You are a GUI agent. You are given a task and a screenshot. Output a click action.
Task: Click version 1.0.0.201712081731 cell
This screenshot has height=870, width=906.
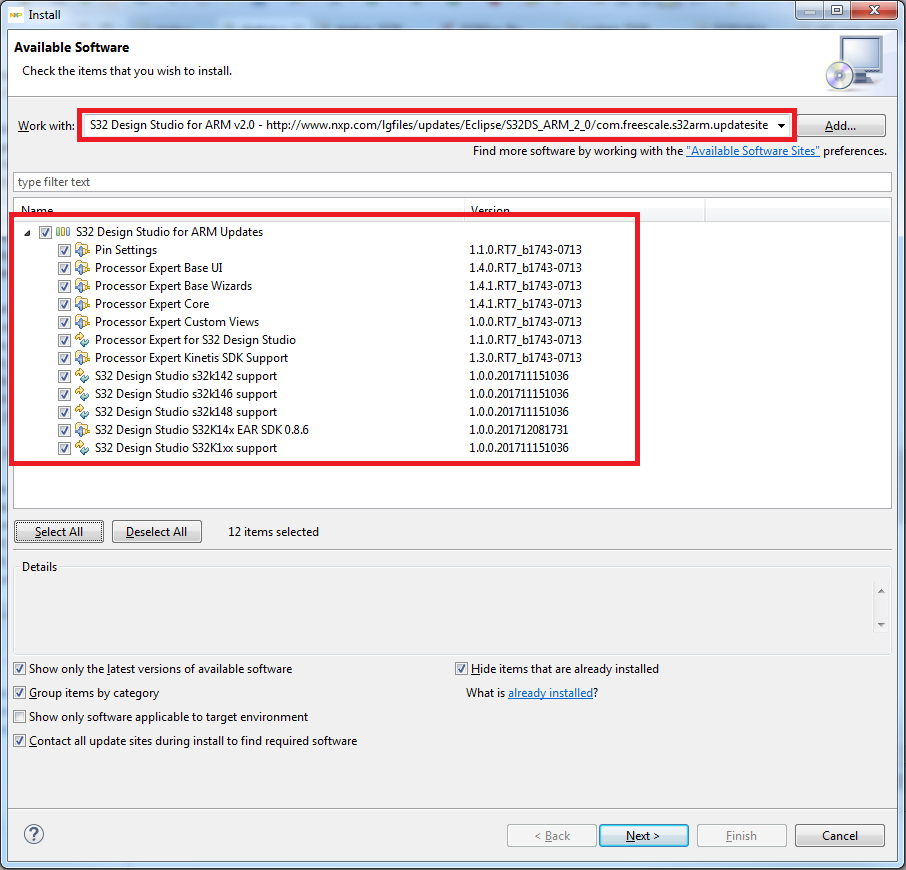click(518, 430)
